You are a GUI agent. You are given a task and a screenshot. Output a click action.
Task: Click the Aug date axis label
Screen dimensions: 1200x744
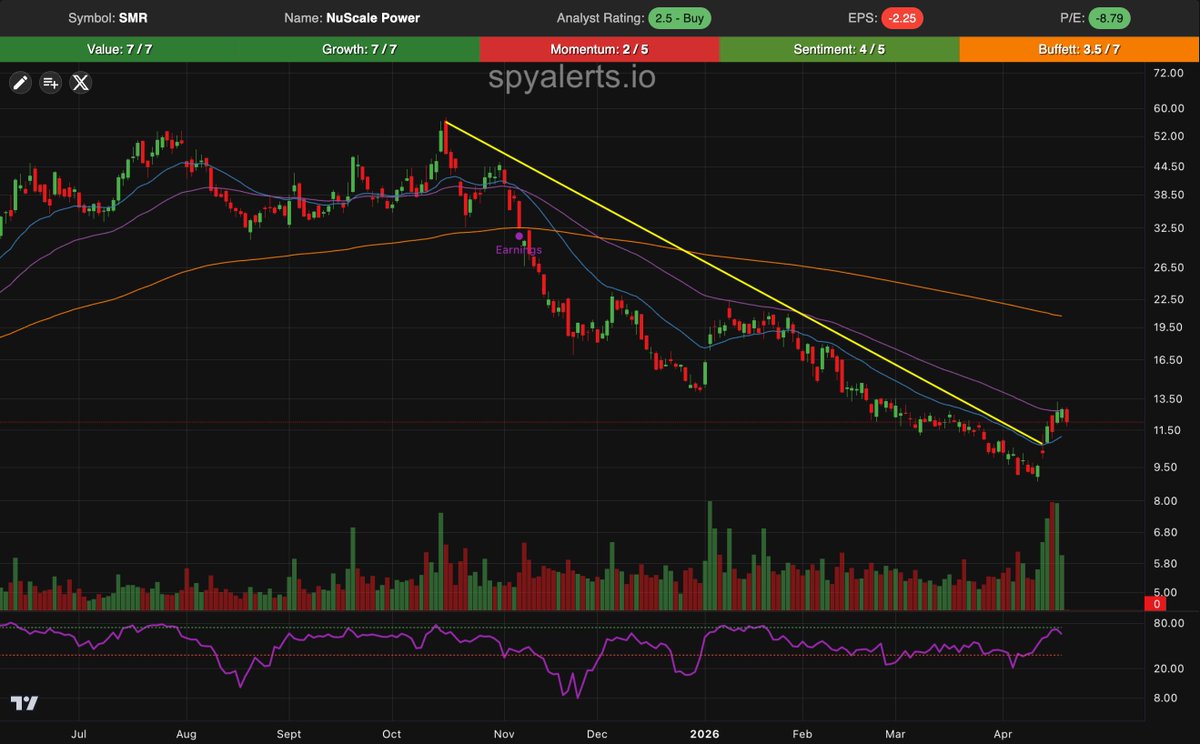pos(187,734)
